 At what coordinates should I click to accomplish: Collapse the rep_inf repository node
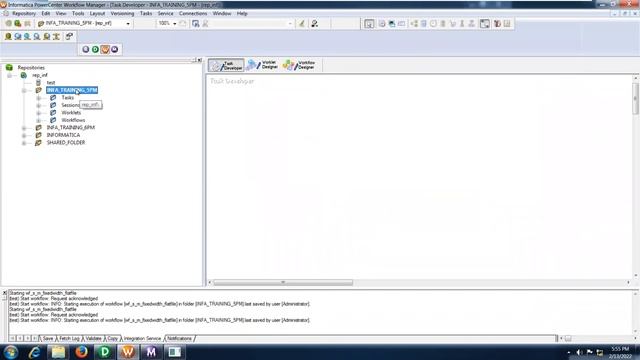click(x=9, y=75)
